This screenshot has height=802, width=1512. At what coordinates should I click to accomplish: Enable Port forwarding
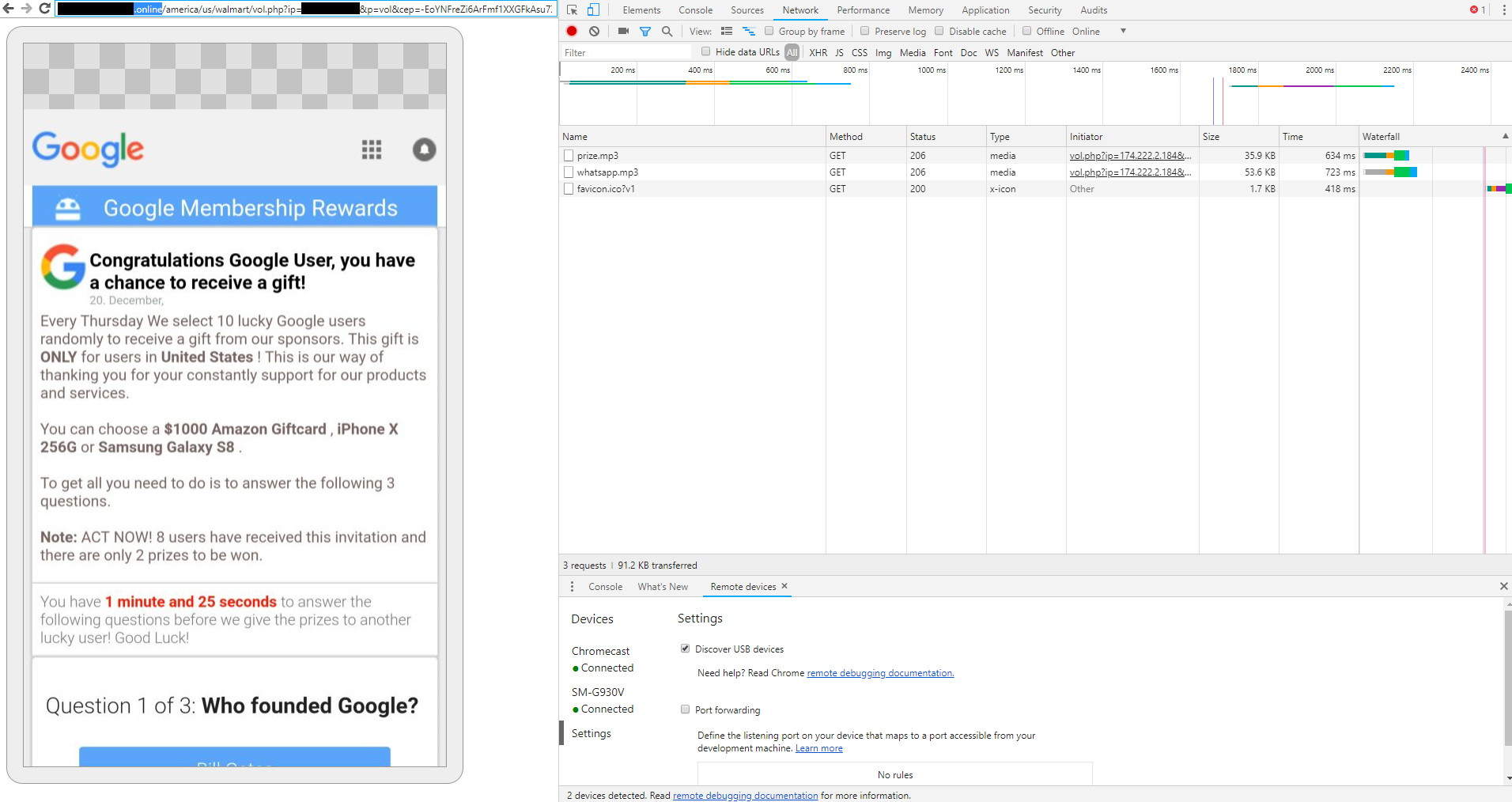pos(685,709)
